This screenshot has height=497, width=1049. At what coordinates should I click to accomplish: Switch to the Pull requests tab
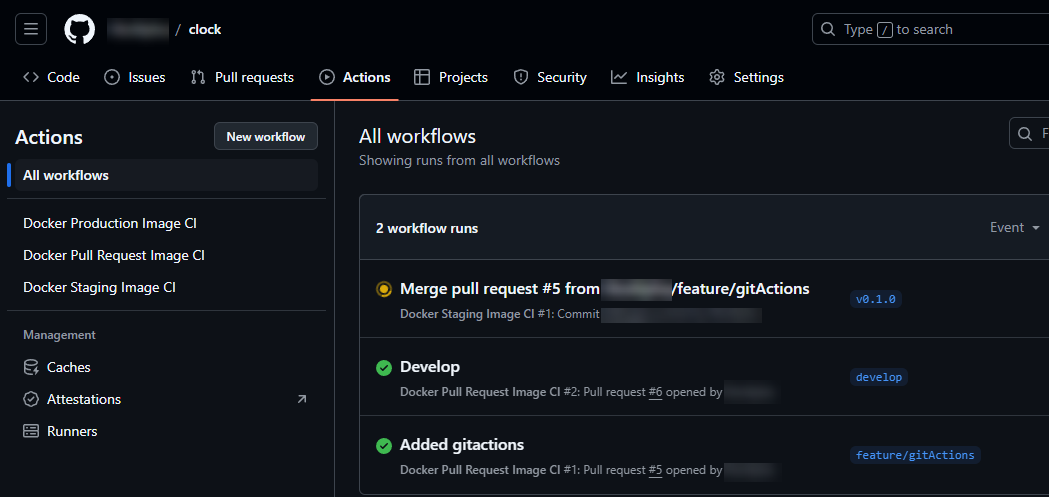[242, 77]
